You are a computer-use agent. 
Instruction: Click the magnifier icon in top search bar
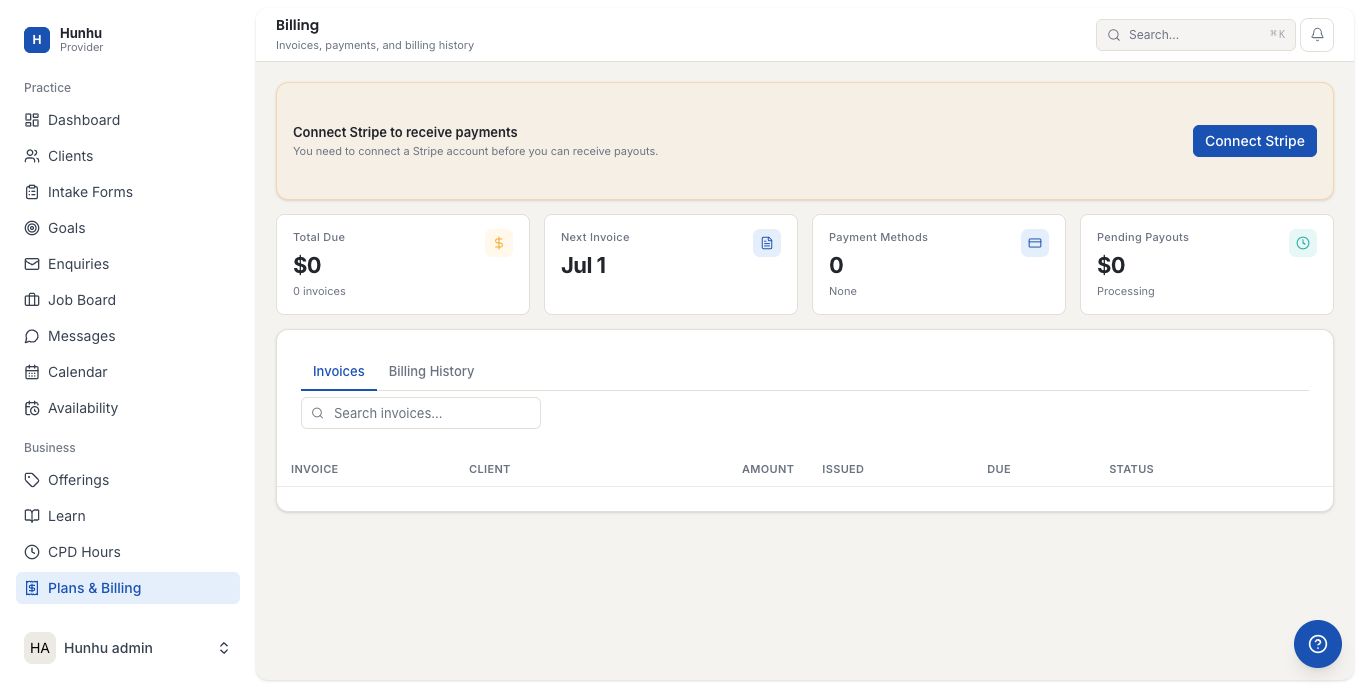point(1114,35)
